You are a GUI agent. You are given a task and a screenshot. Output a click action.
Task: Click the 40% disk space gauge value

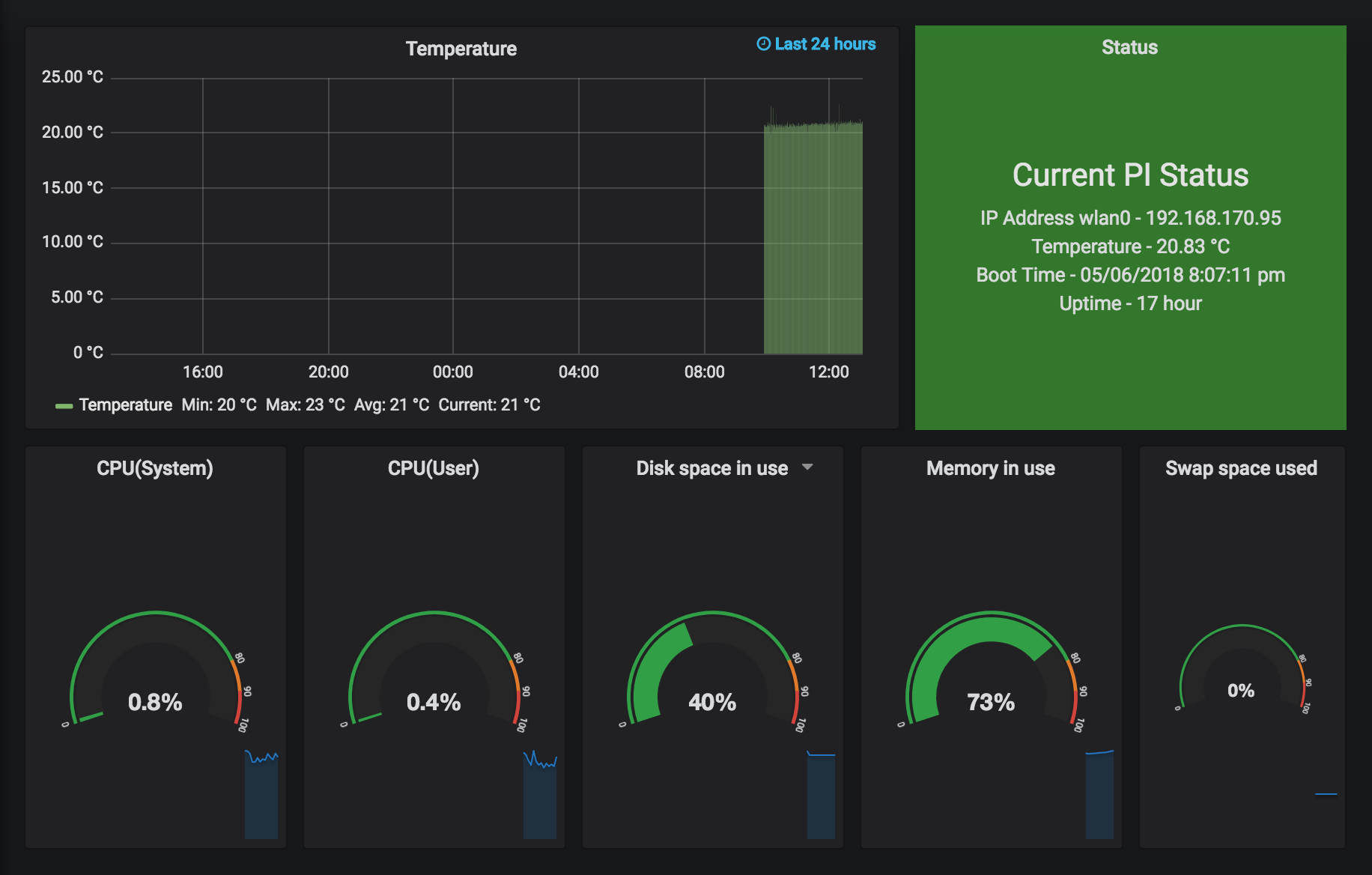pyautogui.click(x=712, y=702)
